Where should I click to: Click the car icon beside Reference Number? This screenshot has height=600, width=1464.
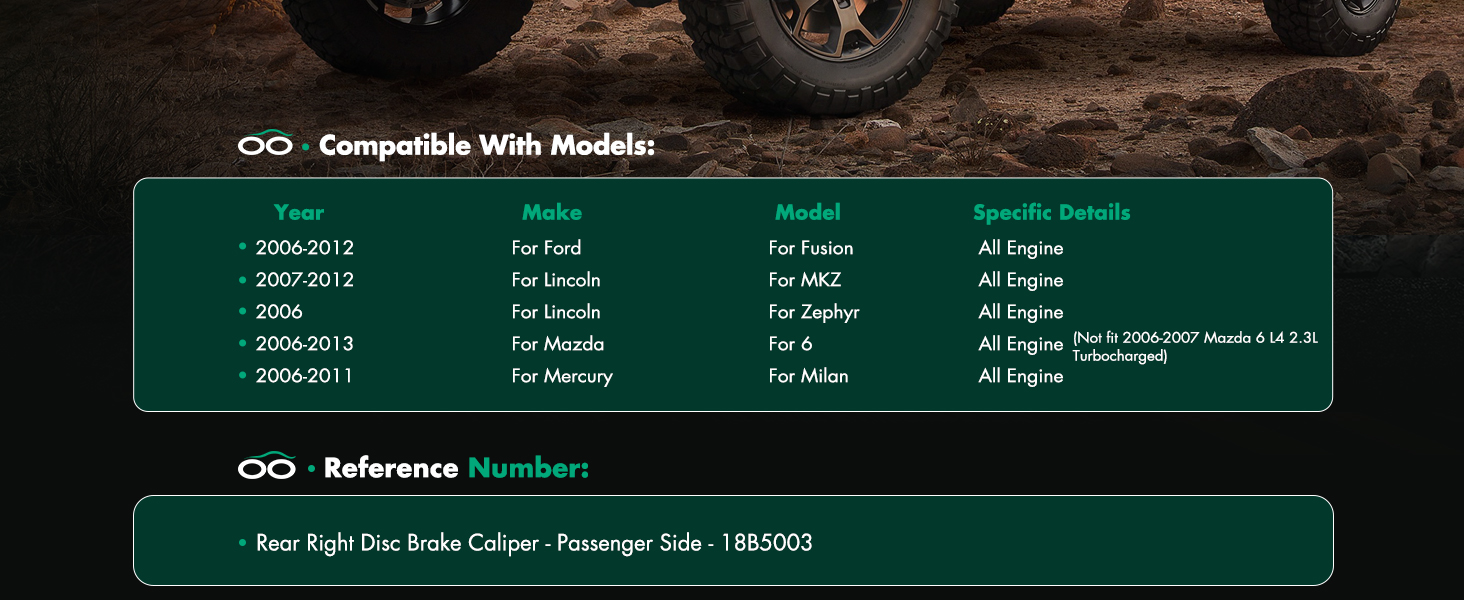coord(267,466)
